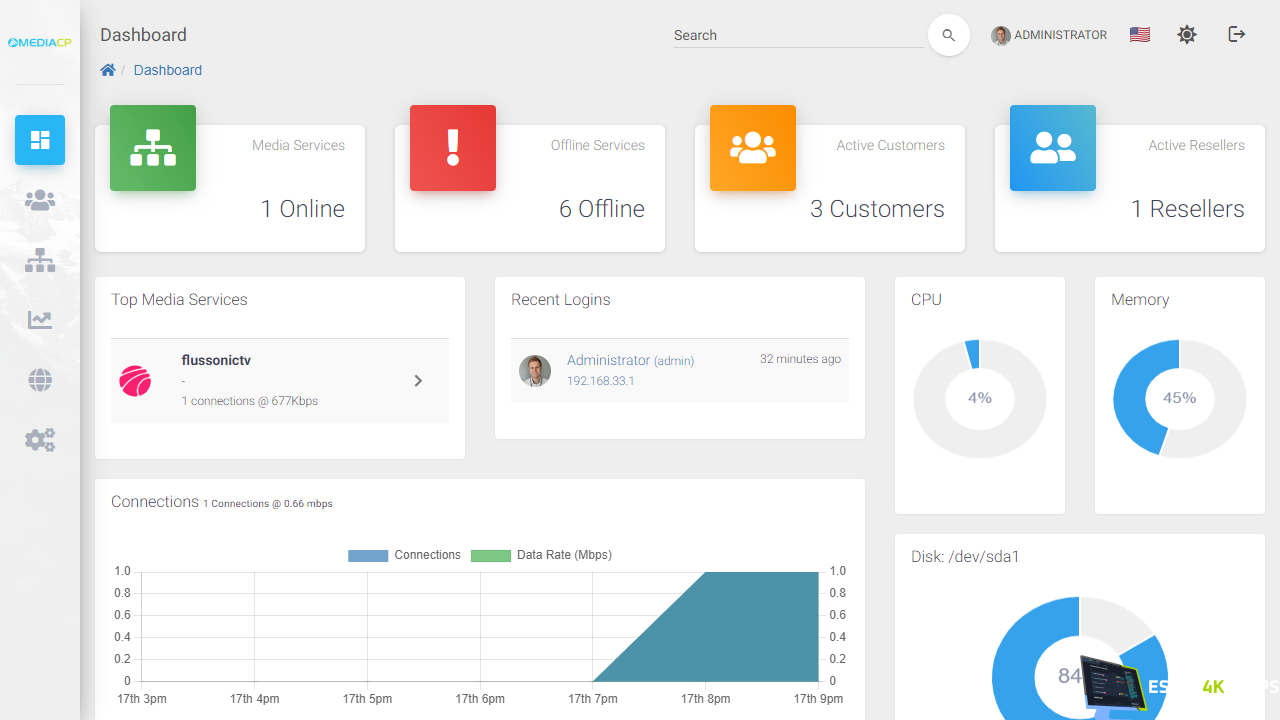The height and width of the screenshot is (720, 1280).
Task: Toggle dark mode with the sun icon
Action: click(1187, 35)
